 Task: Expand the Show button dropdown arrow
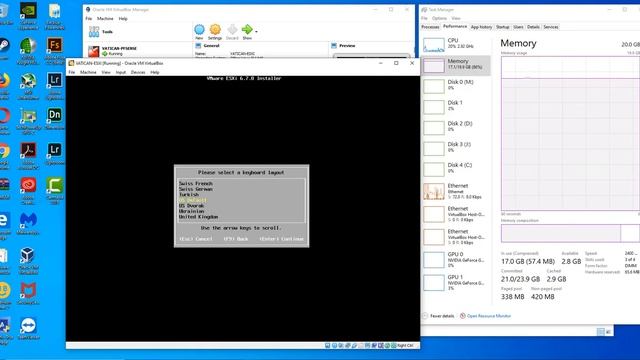pyautogui.click(x=256, y=31)
